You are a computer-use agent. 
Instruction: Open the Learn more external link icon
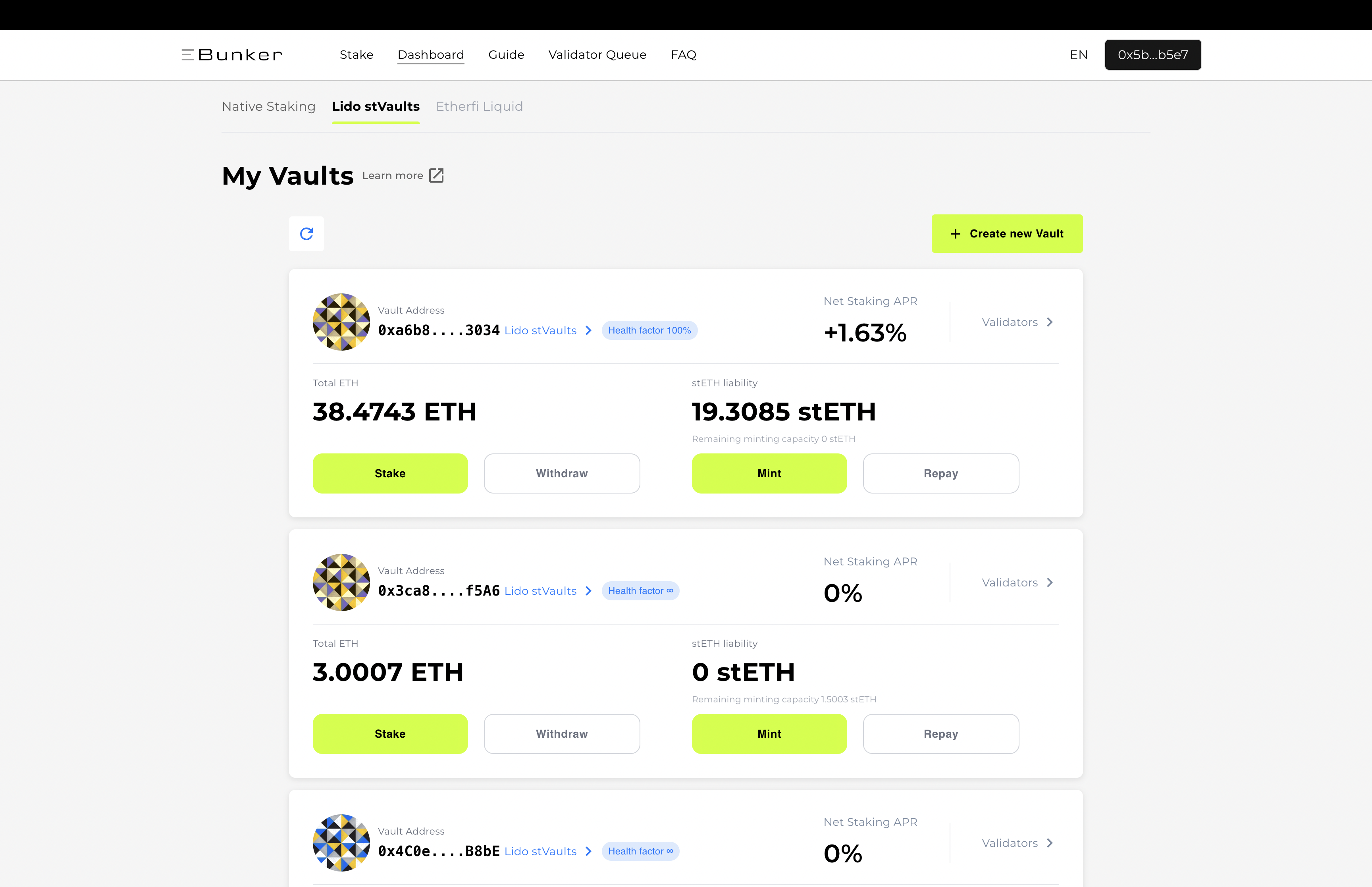[436, 175]
